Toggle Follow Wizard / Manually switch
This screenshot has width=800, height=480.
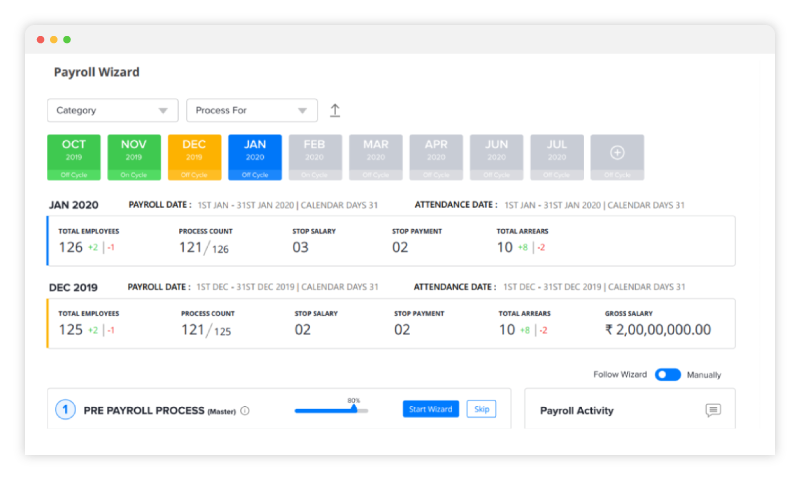point(668,375)
